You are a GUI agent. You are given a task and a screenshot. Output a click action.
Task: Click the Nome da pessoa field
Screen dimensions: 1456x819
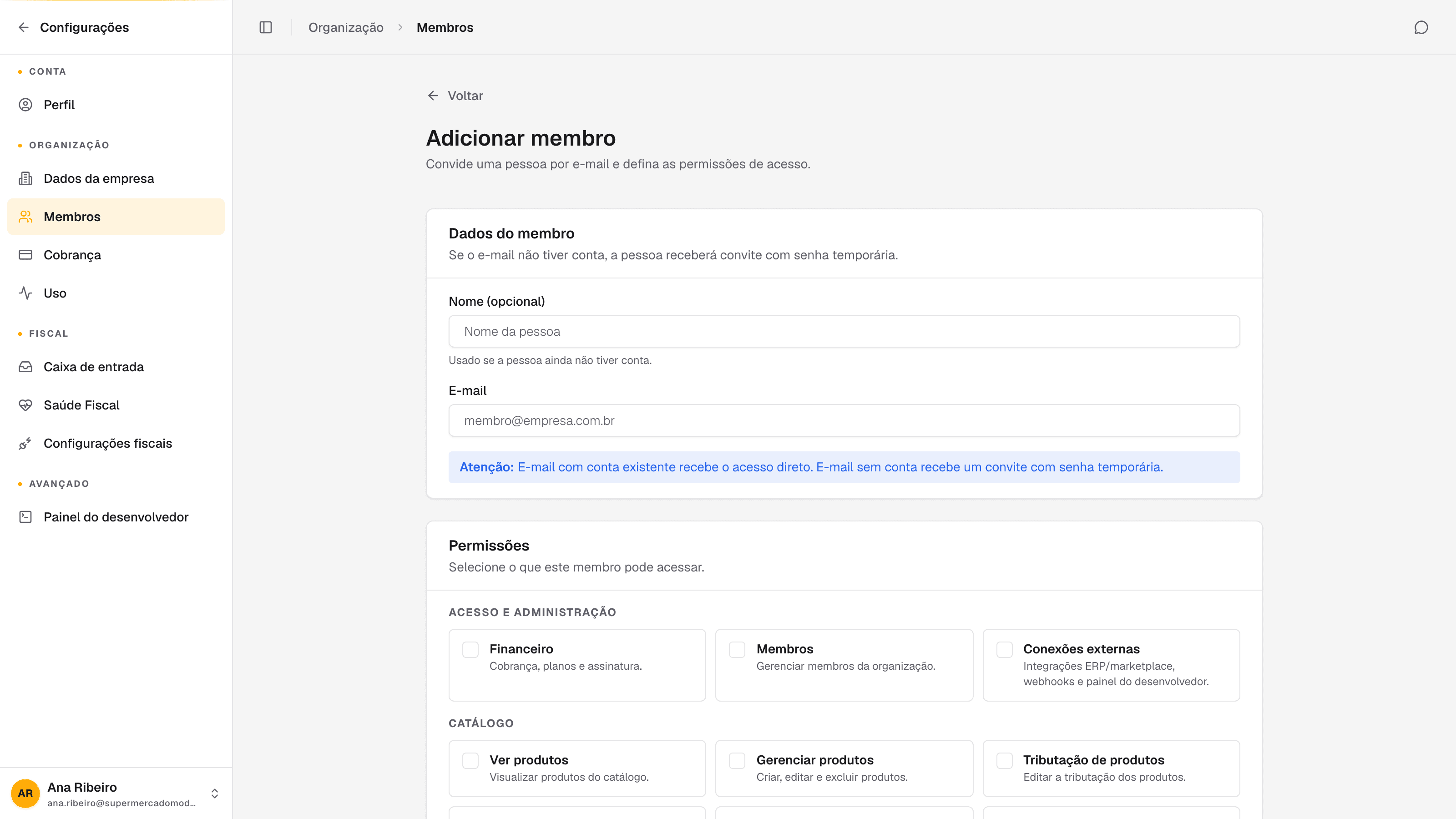pyautogui.click(x=844, y=331)
